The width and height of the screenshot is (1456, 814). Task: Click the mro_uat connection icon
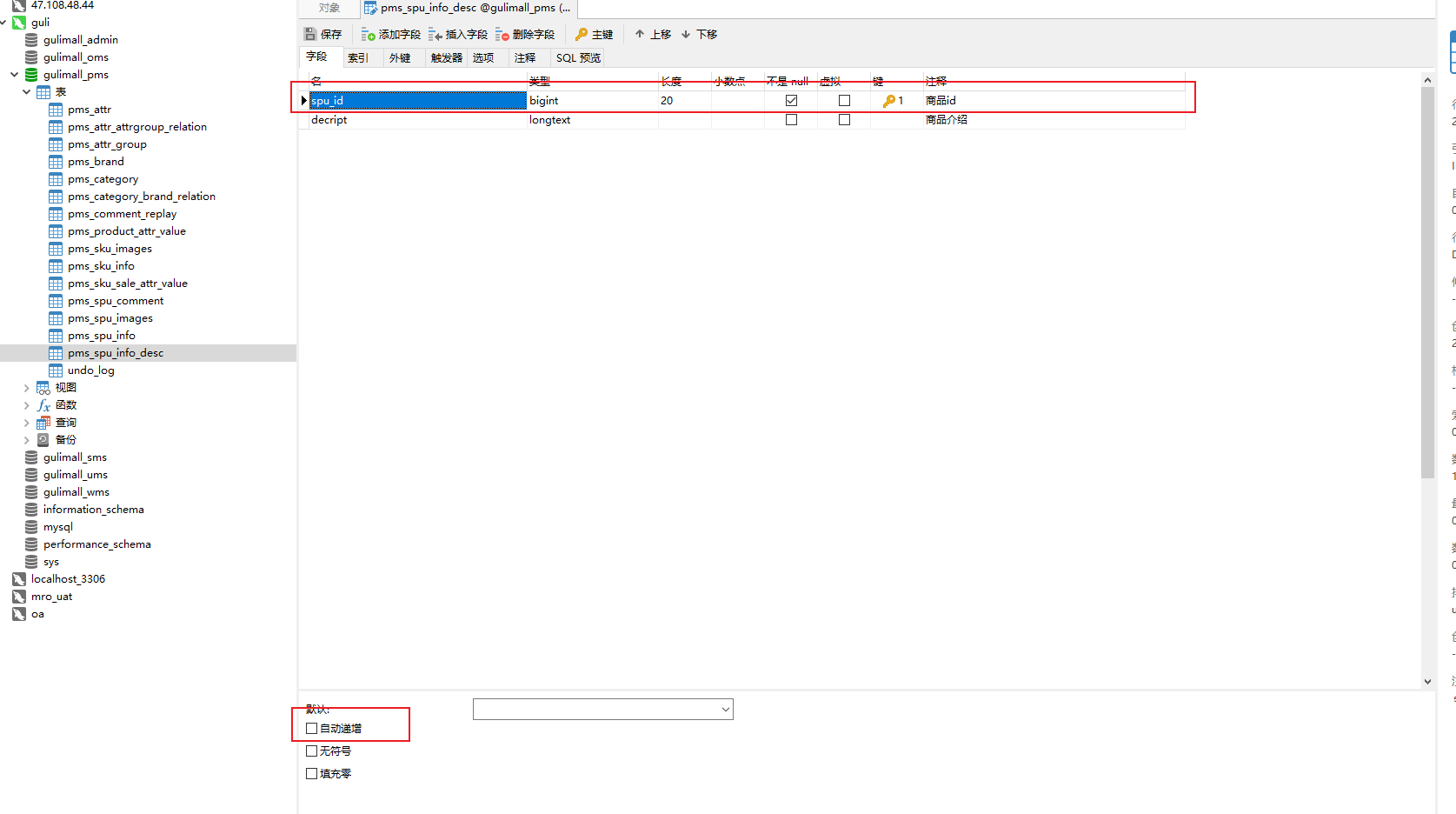pyautogui.click(x=19, y=597)
